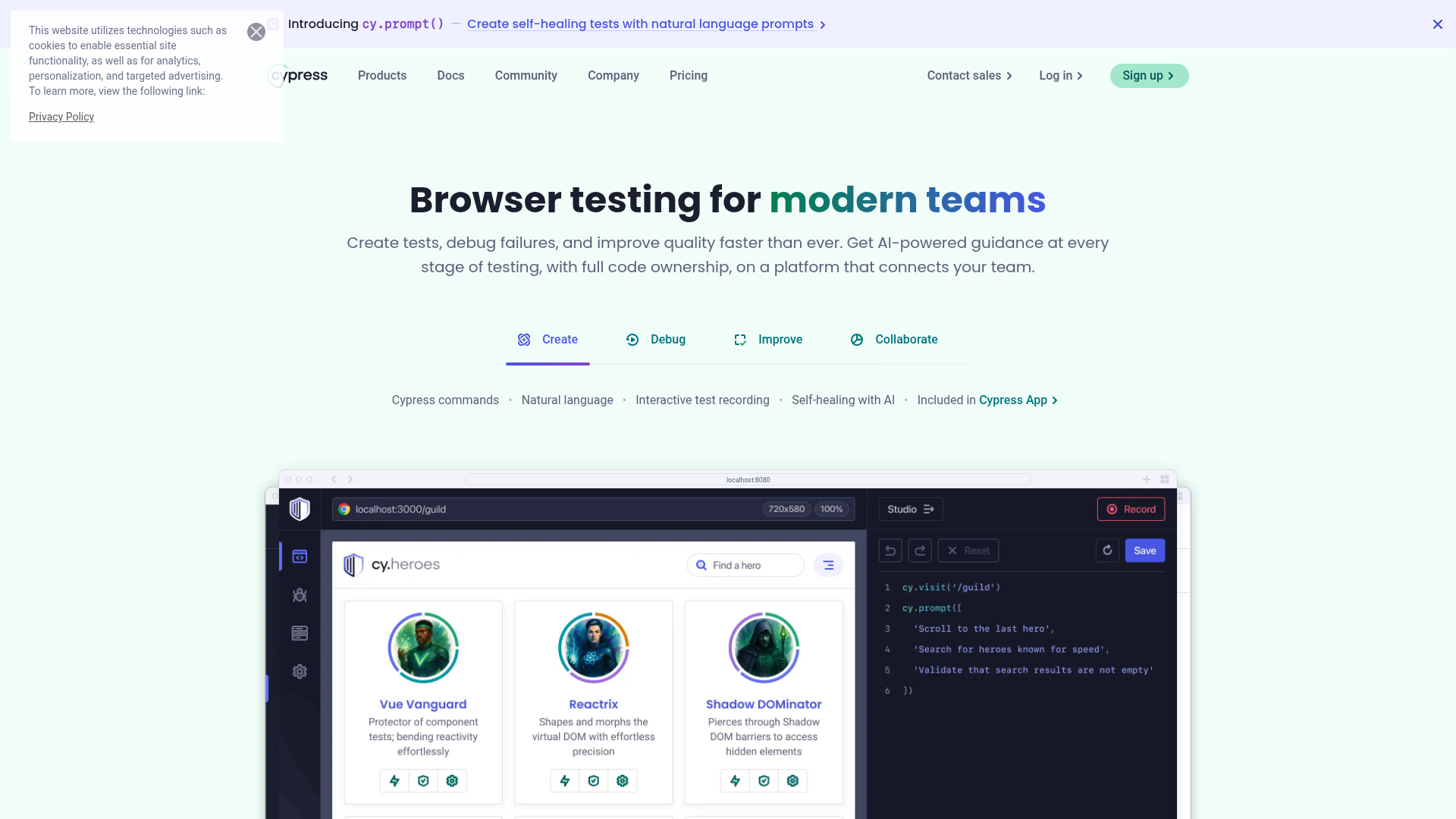This screenshot has width=1456, height=819.
Task: Open the Studio panel menu icon
Action: [930, 509]
